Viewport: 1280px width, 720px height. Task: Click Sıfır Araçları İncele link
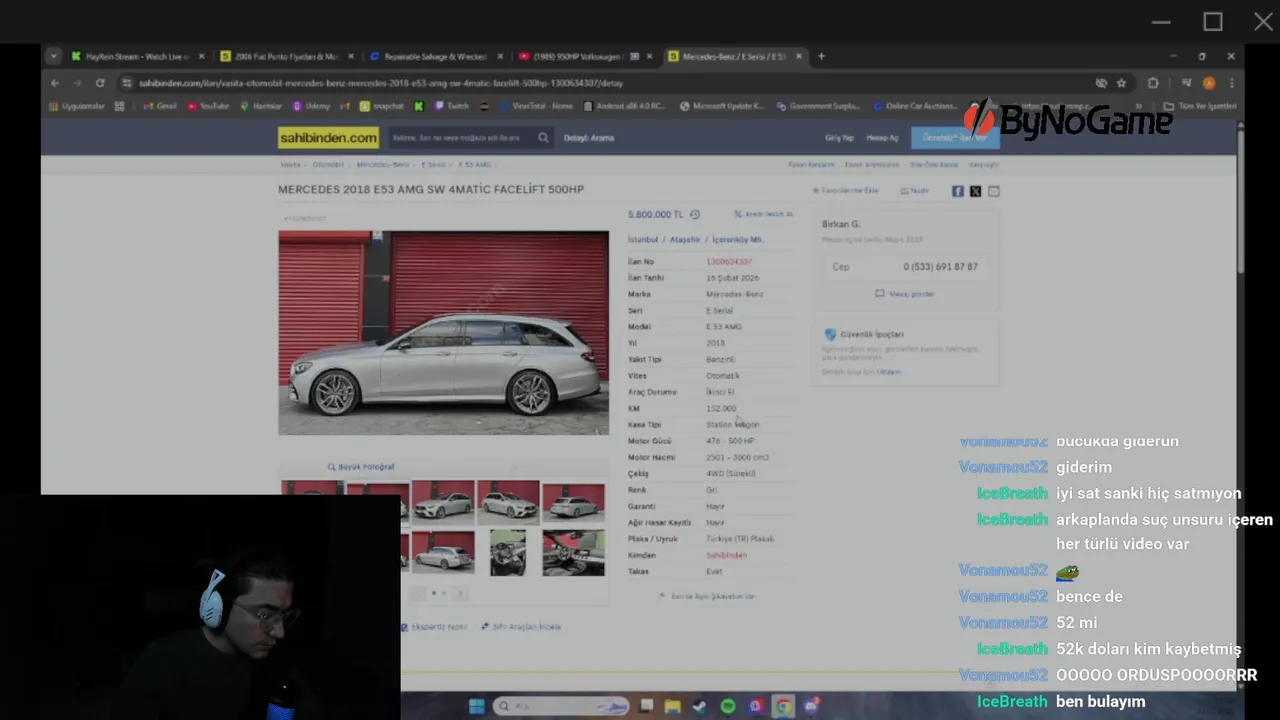pos(521,627)
